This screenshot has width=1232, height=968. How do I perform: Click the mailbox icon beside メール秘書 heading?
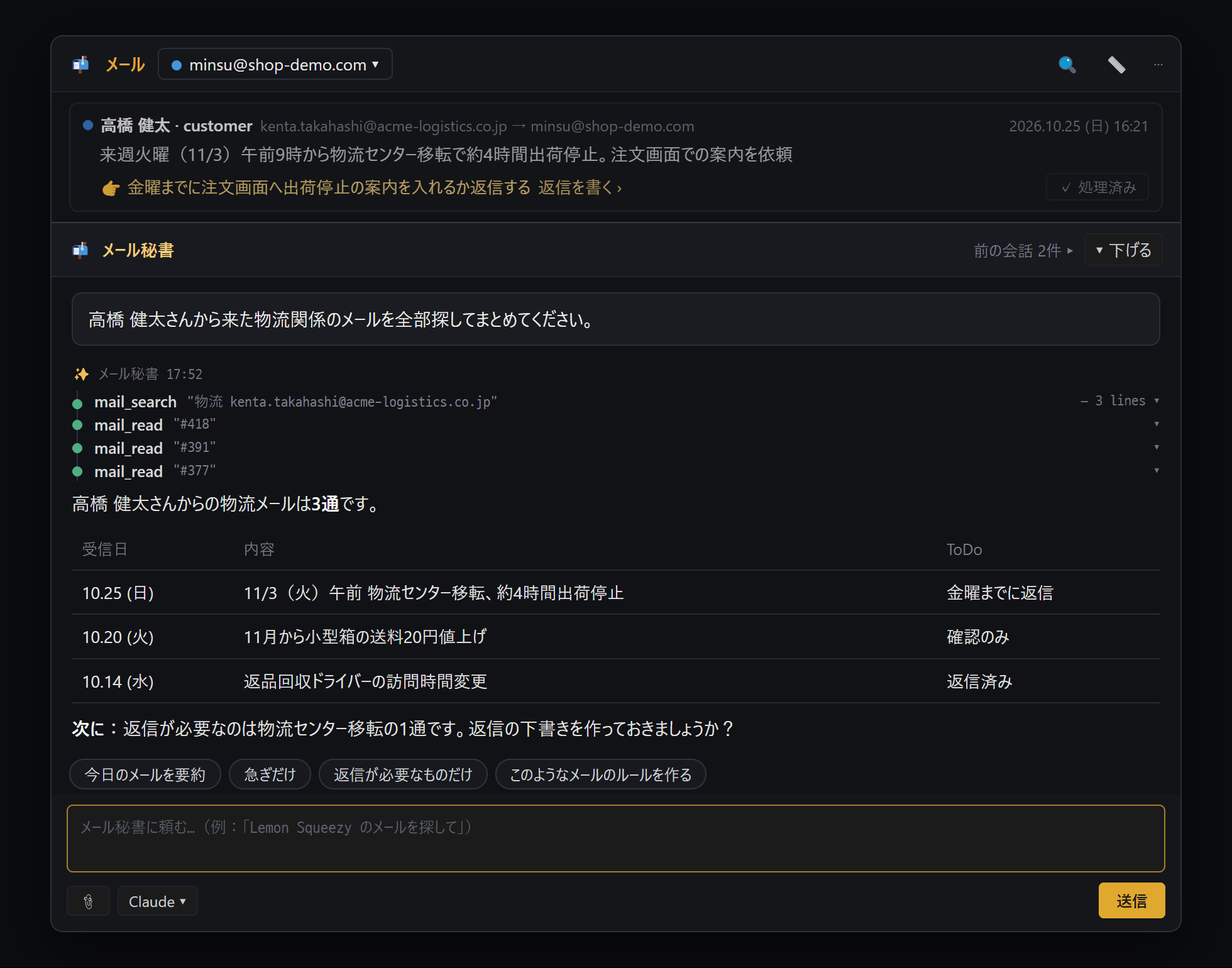point(80,250)
